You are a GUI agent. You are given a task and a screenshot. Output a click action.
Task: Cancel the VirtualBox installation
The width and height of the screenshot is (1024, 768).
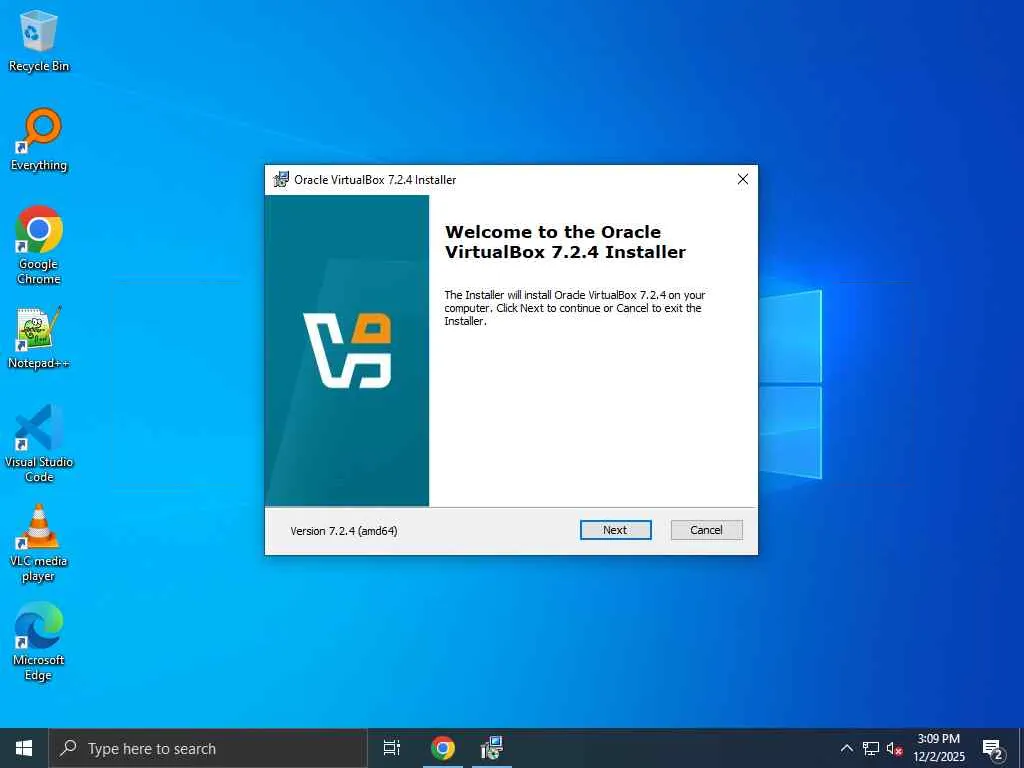706,530
